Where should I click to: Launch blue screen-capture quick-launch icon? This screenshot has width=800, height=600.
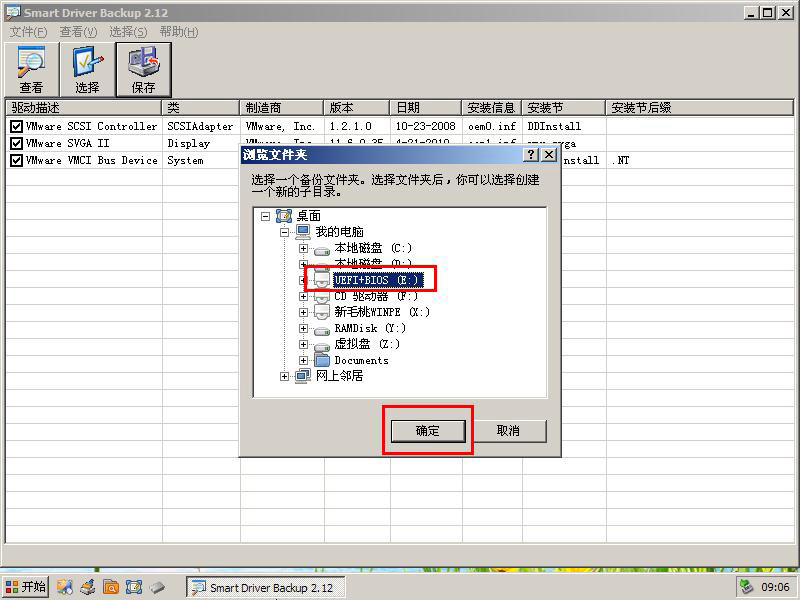[x=134, y=587]
